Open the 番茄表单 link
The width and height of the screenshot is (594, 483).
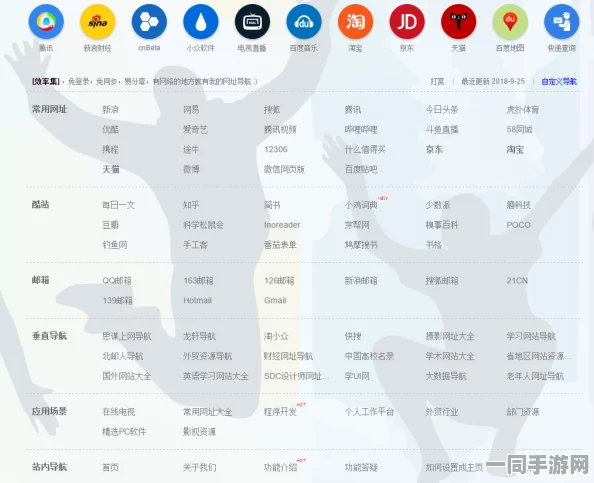coord(280,245)
